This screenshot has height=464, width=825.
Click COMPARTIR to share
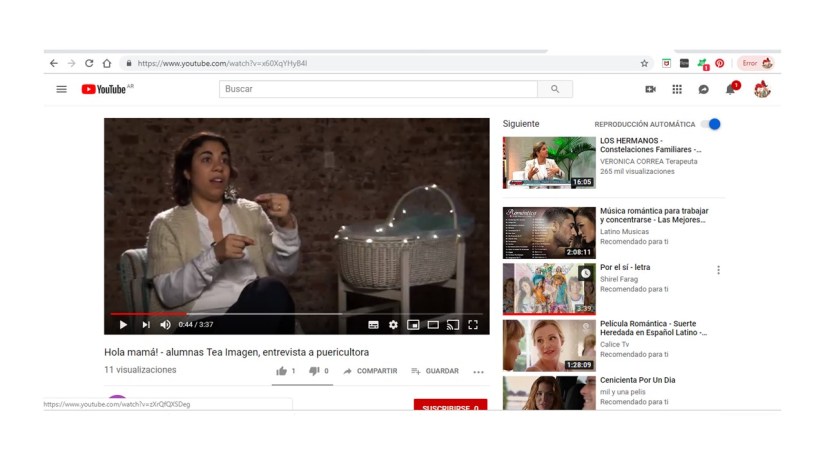pos(370,371)
